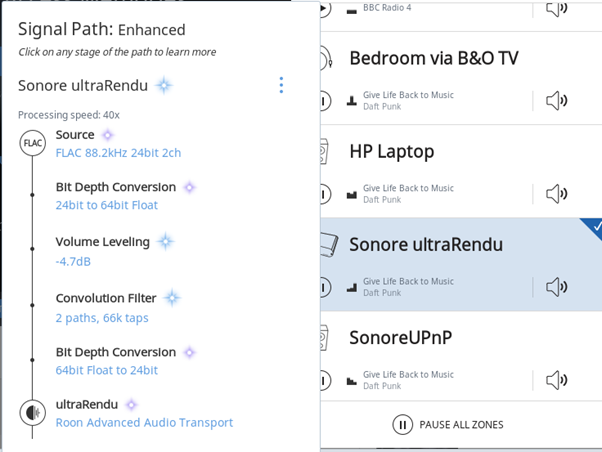602x452 pixels.
Task: Open the Sonore ultraRendu zone volume icon
Action: [557, 287]
